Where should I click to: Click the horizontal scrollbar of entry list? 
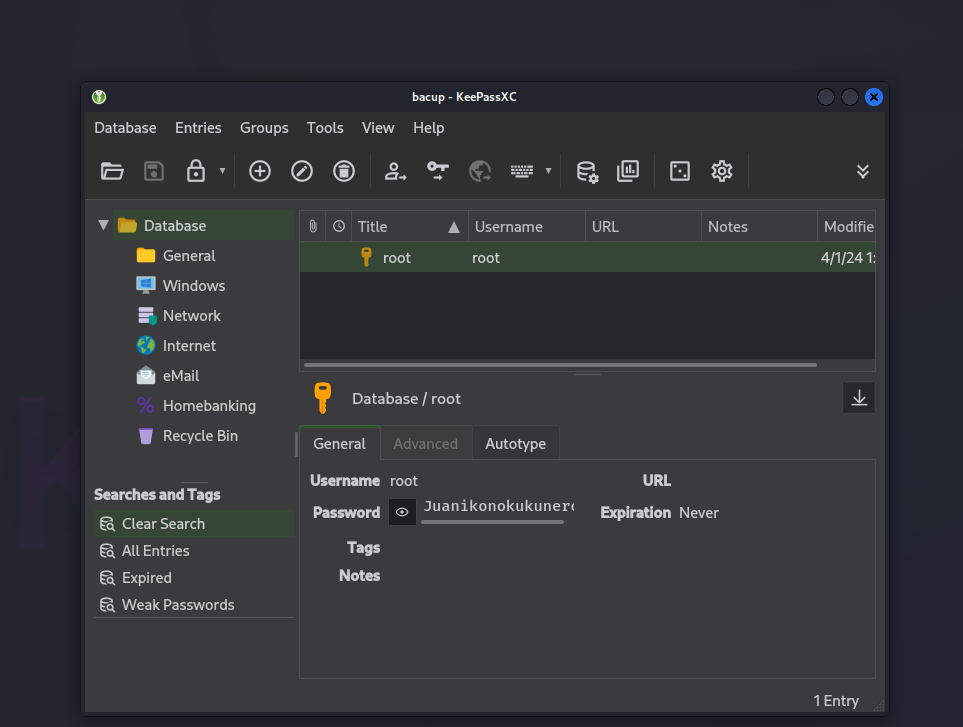coord(560,365)
